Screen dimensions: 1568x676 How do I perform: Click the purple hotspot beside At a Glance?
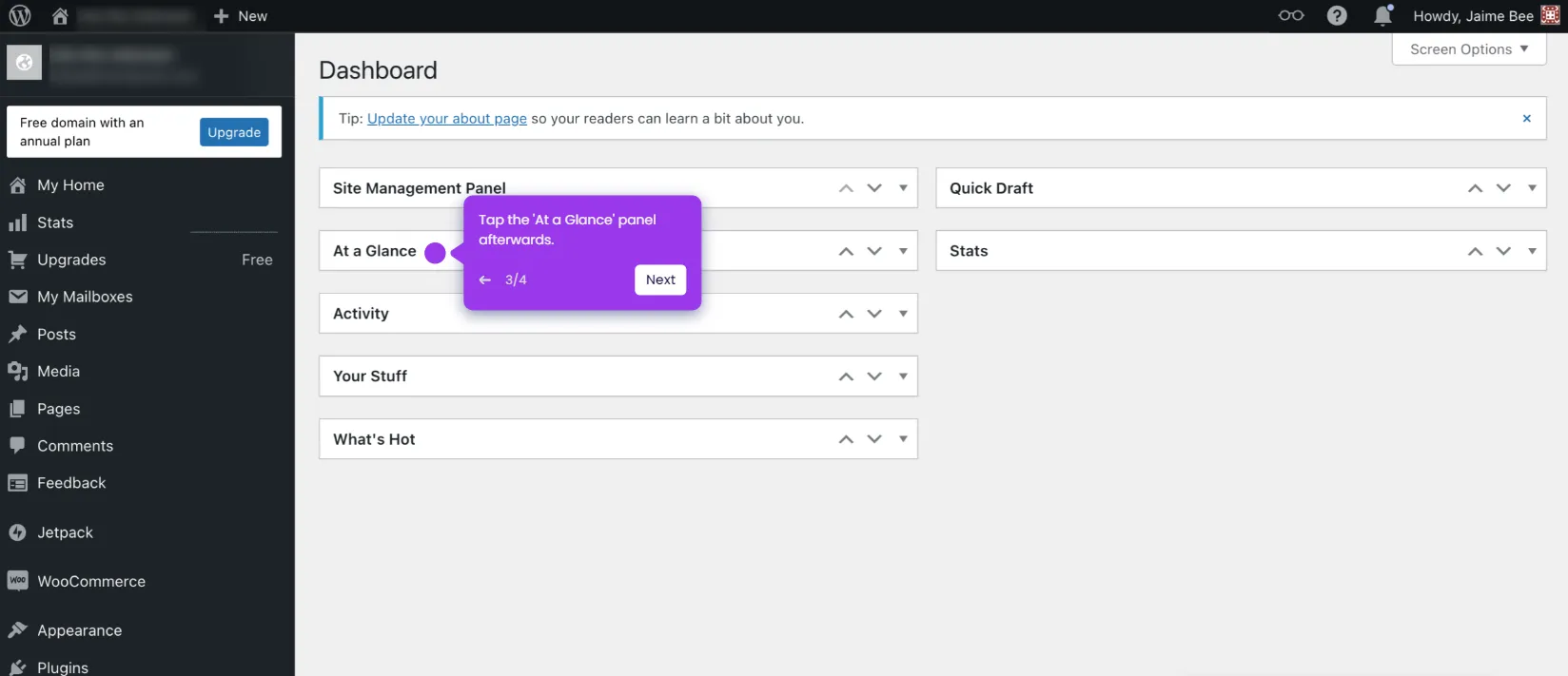[x=435, y=253]
